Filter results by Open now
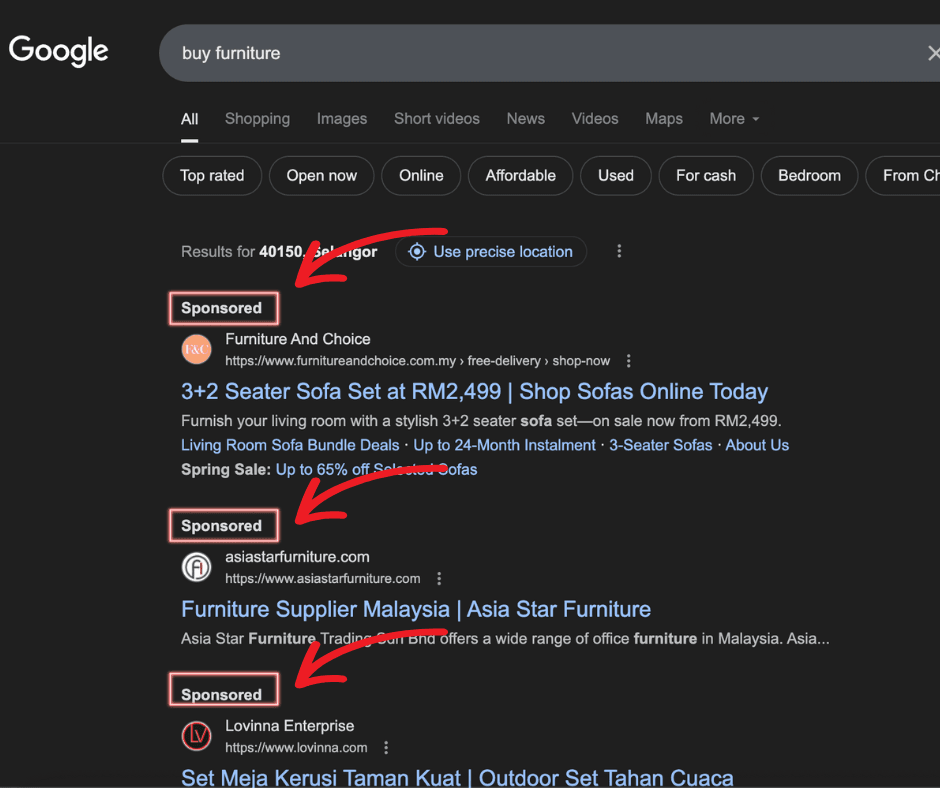940x788 pixels. [321, 176]
